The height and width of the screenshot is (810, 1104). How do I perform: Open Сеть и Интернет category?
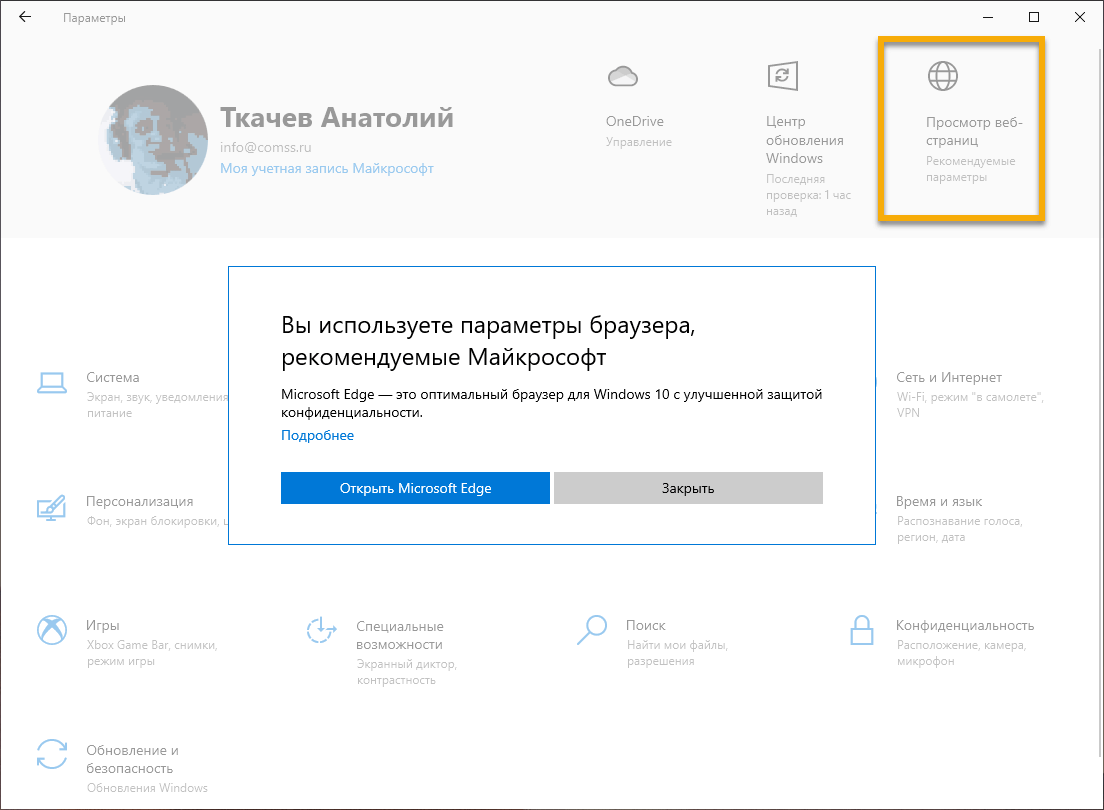pyautogui.click(x=948, y=378)
